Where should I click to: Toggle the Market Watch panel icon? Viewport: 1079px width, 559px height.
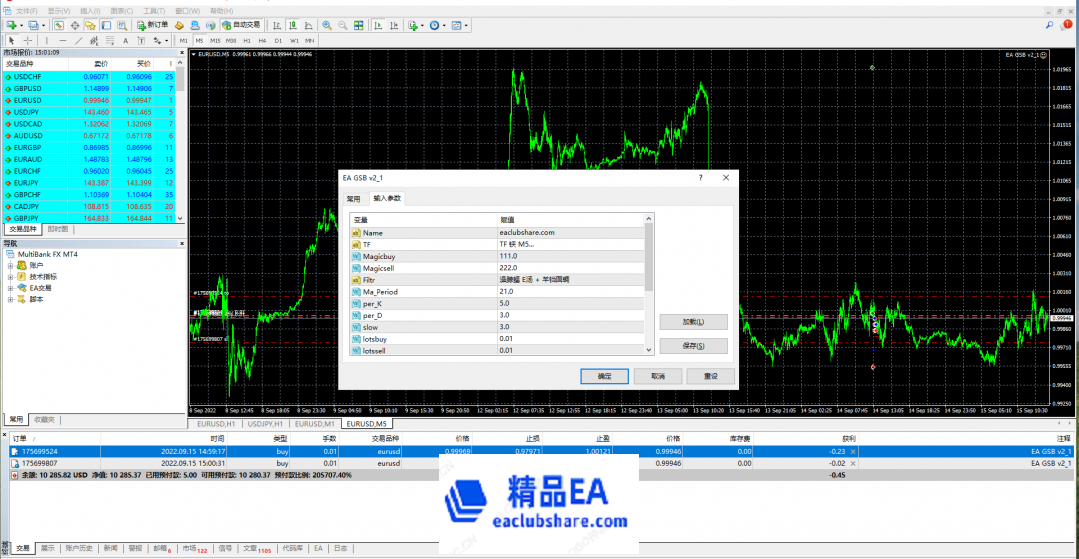coord(58,25)
